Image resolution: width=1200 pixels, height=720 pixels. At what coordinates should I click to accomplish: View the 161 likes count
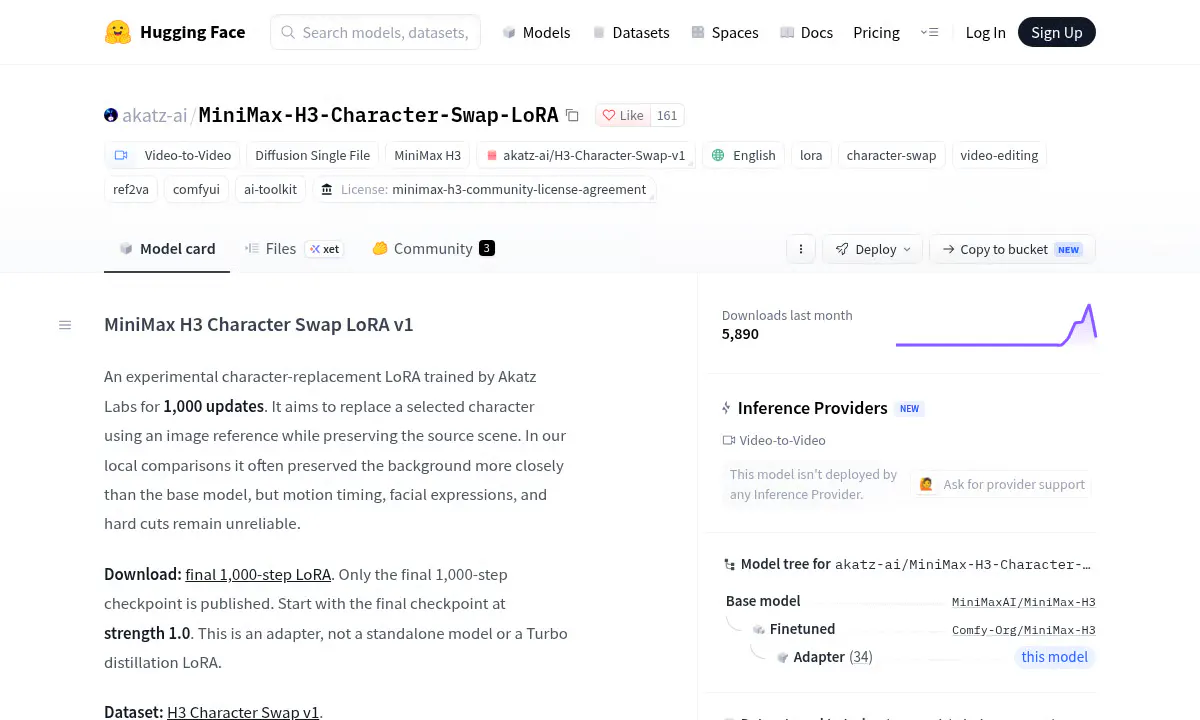(x=667, y=115)
